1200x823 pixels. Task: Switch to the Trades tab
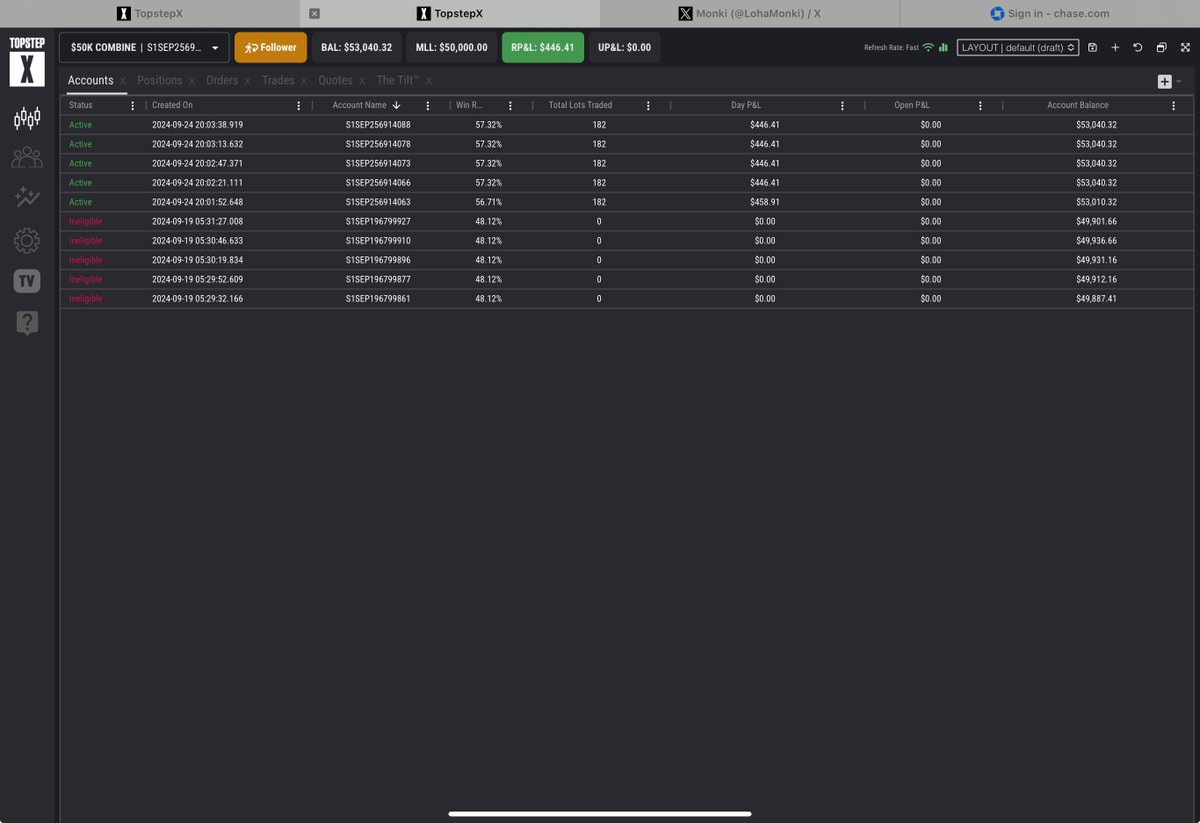click(278, 80)
